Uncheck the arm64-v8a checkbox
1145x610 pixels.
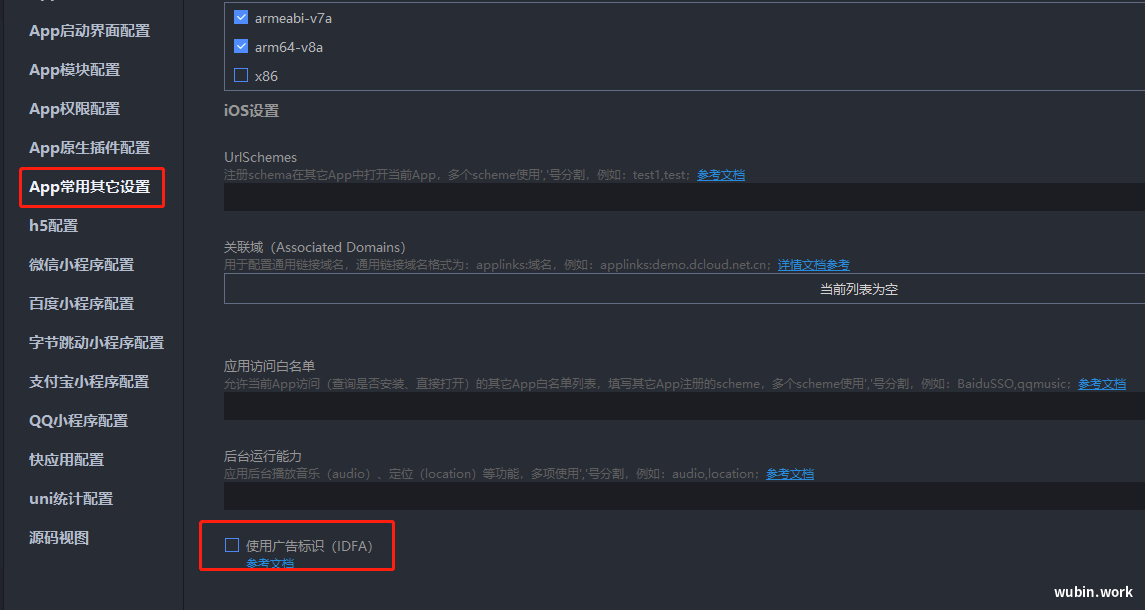coord(241,46)
